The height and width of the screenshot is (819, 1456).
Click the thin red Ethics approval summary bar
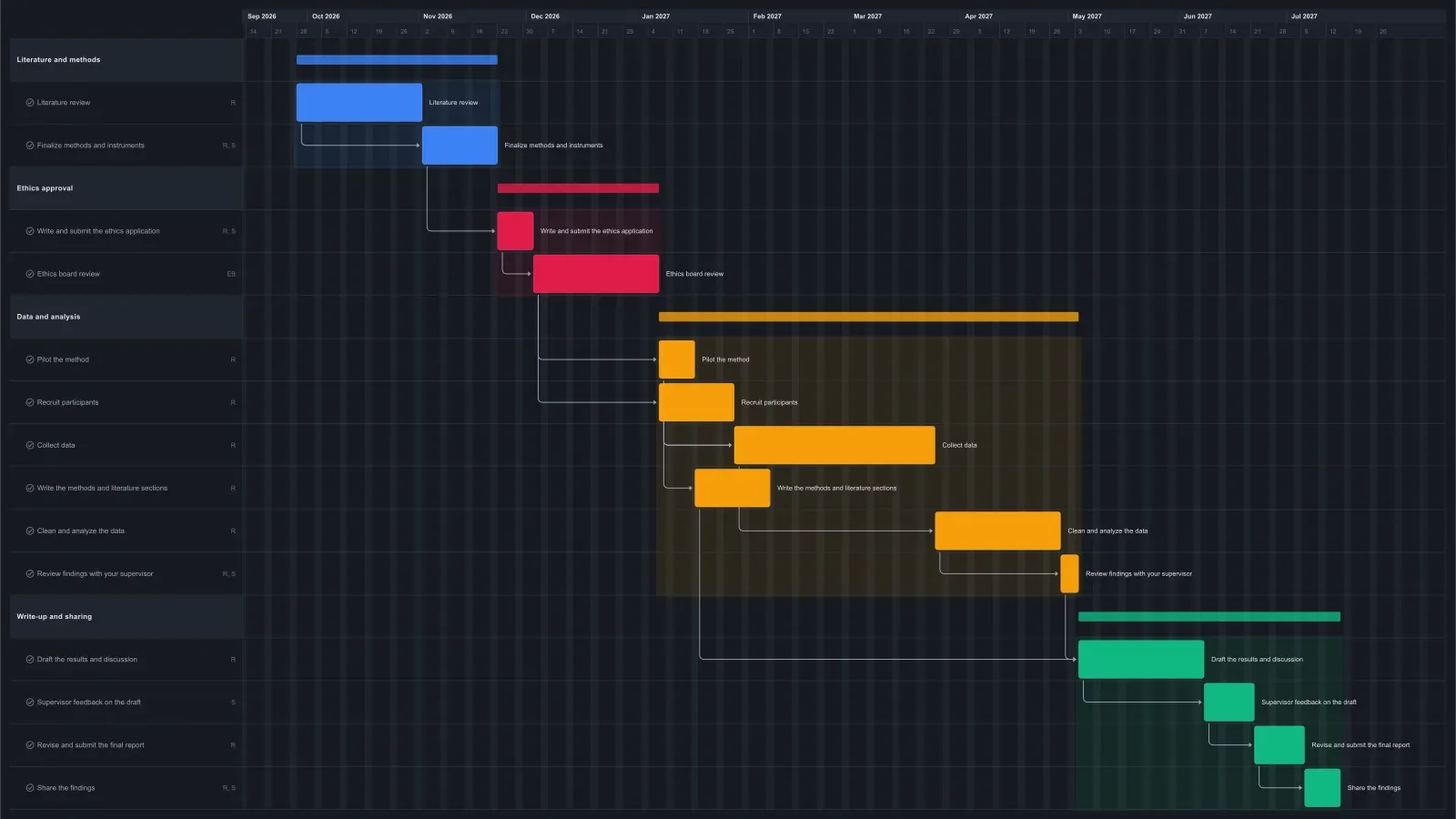click(x=578, y=188)
